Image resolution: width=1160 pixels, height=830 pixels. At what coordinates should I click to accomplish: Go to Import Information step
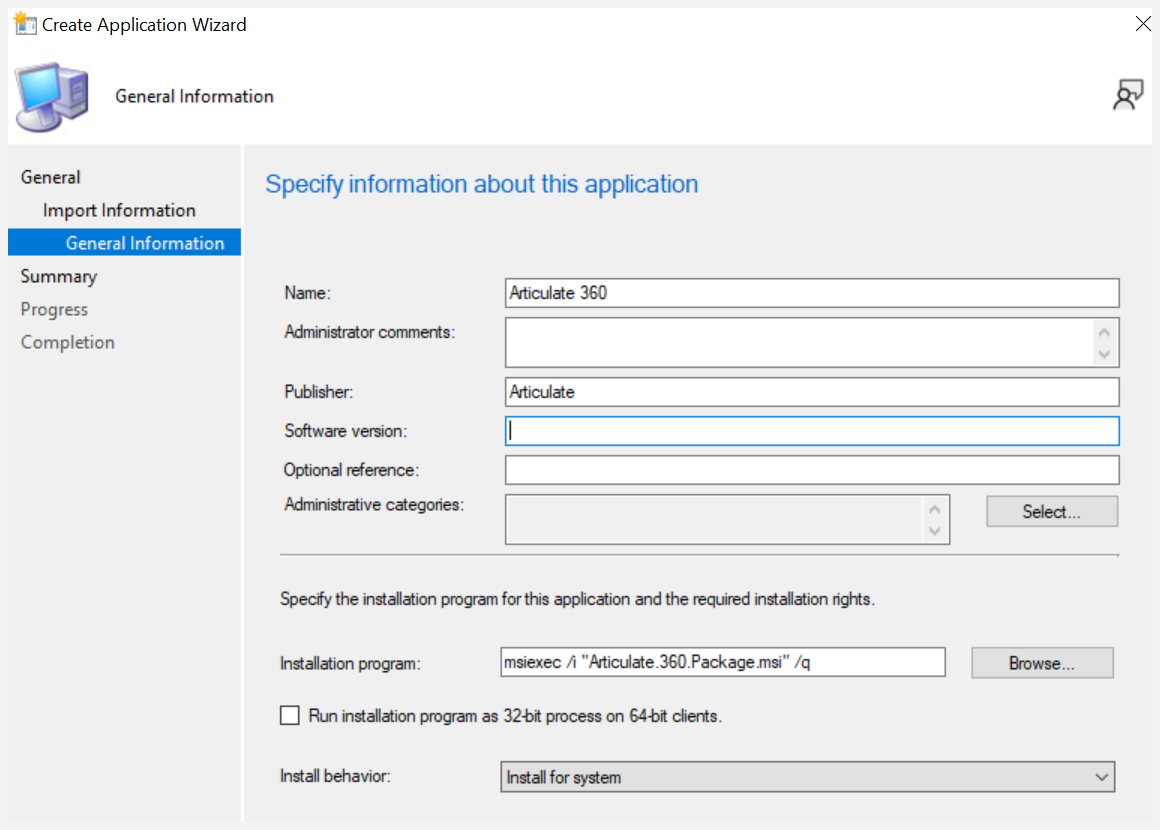tap(119, 211)
